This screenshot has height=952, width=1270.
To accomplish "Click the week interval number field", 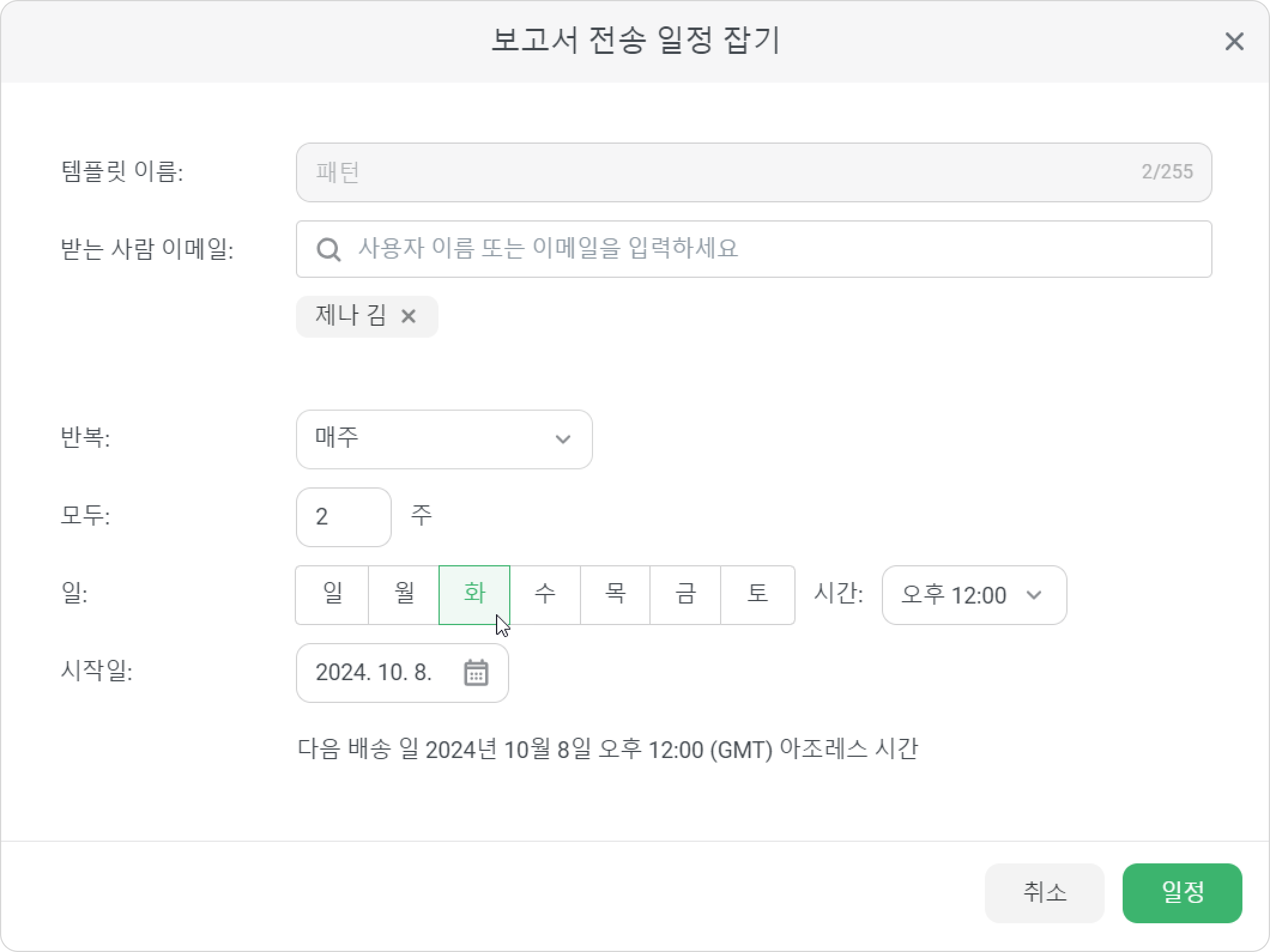I will pos(344,517).
